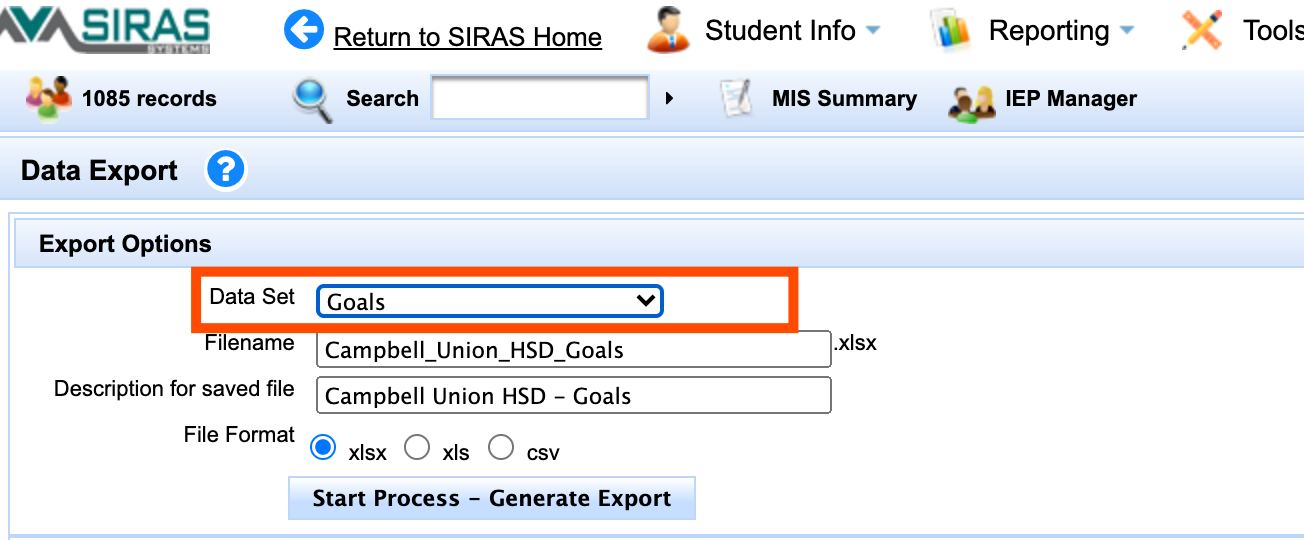Click the Reporting bar chart icon

[951, 30]
